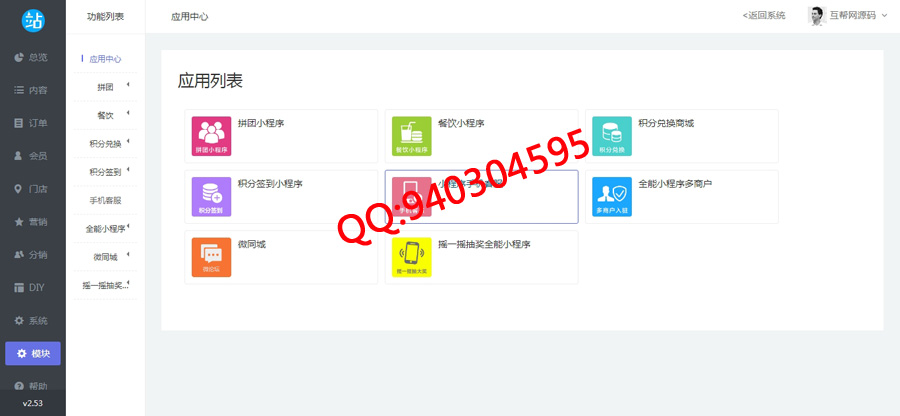Click the blue 站 logo icon
Viewport: 900px width, 416px height.
click(x=33, y=18)
